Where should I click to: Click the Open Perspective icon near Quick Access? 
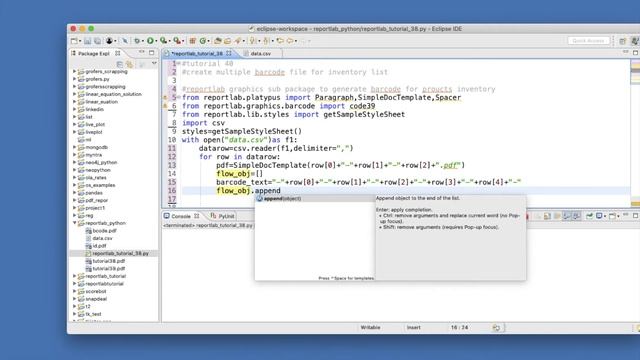click(x=622, y=41)
